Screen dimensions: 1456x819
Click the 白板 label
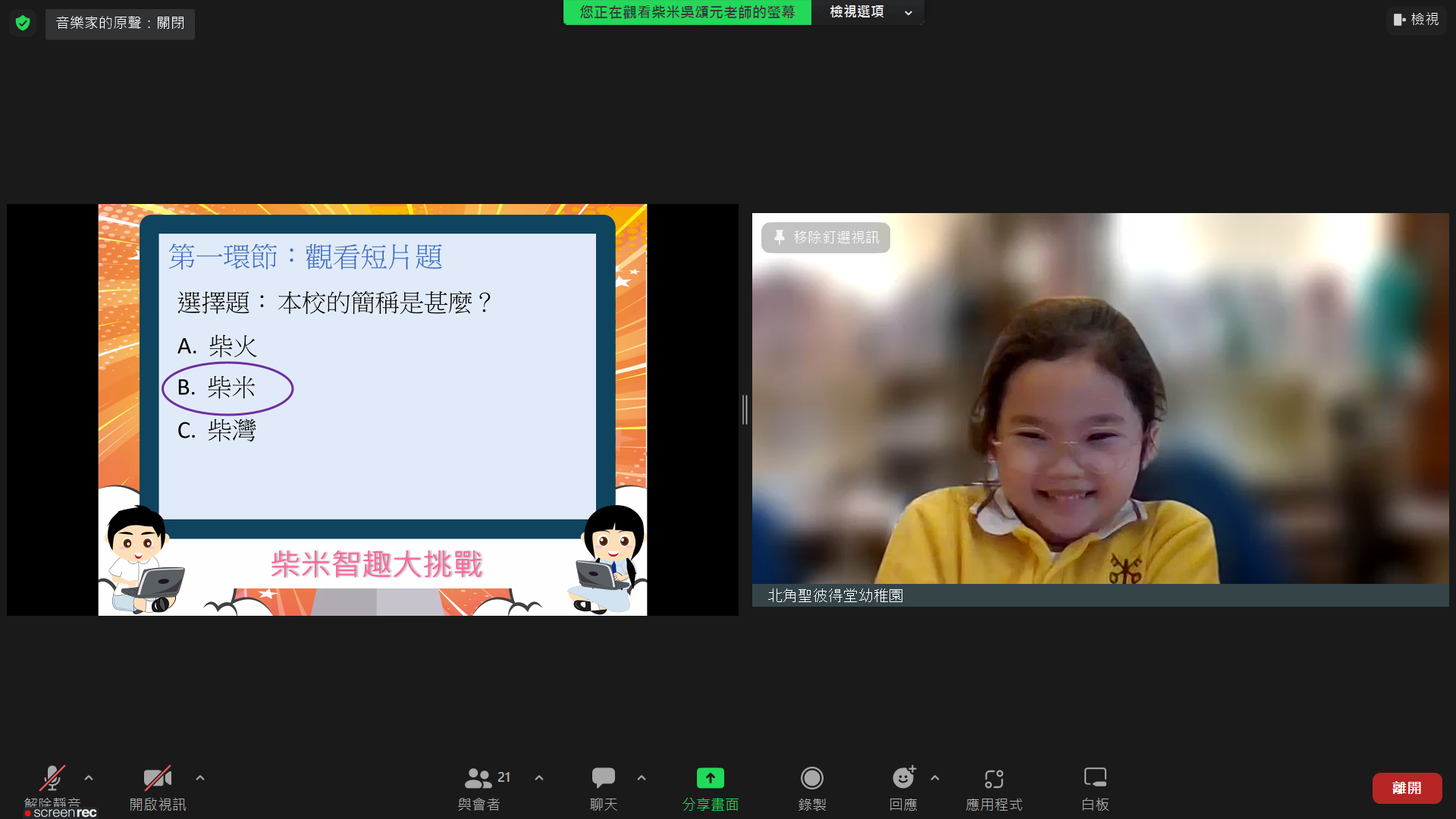[x=1095, y=805]
